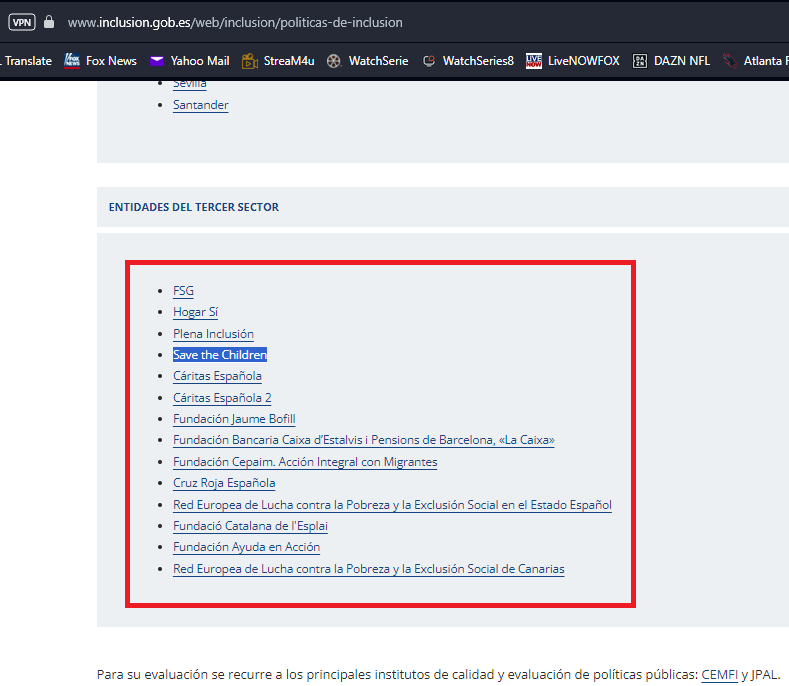Click the JPAL text in evaluation paragraph
Viewport: 789px width, 686px height.
[763, 674]
